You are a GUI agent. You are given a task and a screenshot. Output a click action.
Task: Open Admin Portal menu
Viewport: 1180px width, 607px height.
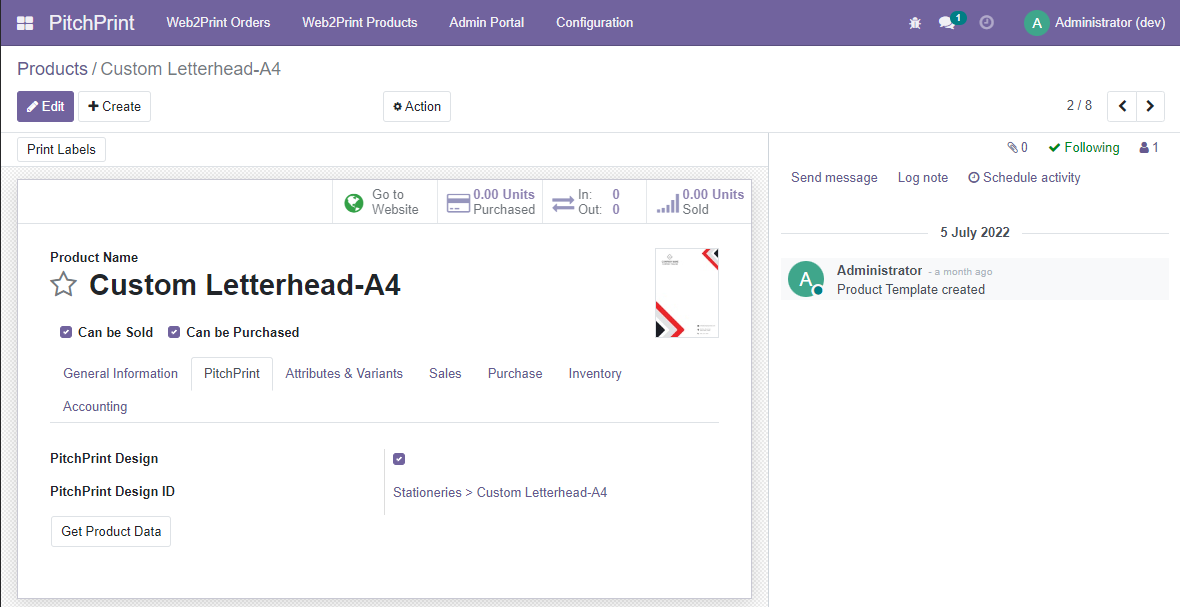487,23
